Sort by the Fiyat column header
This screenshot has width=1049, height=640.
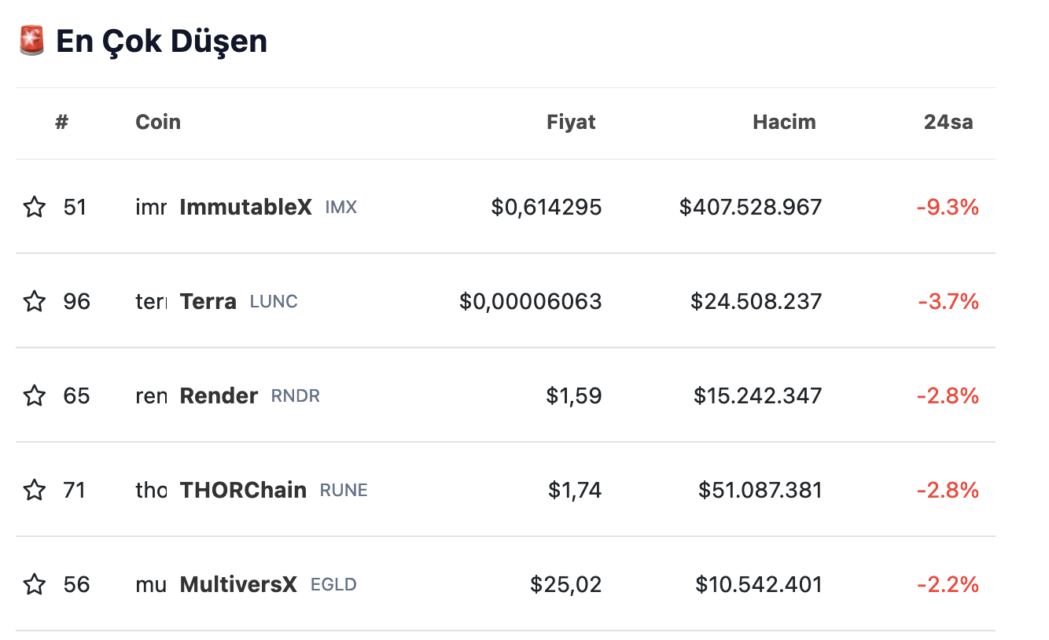571,122
